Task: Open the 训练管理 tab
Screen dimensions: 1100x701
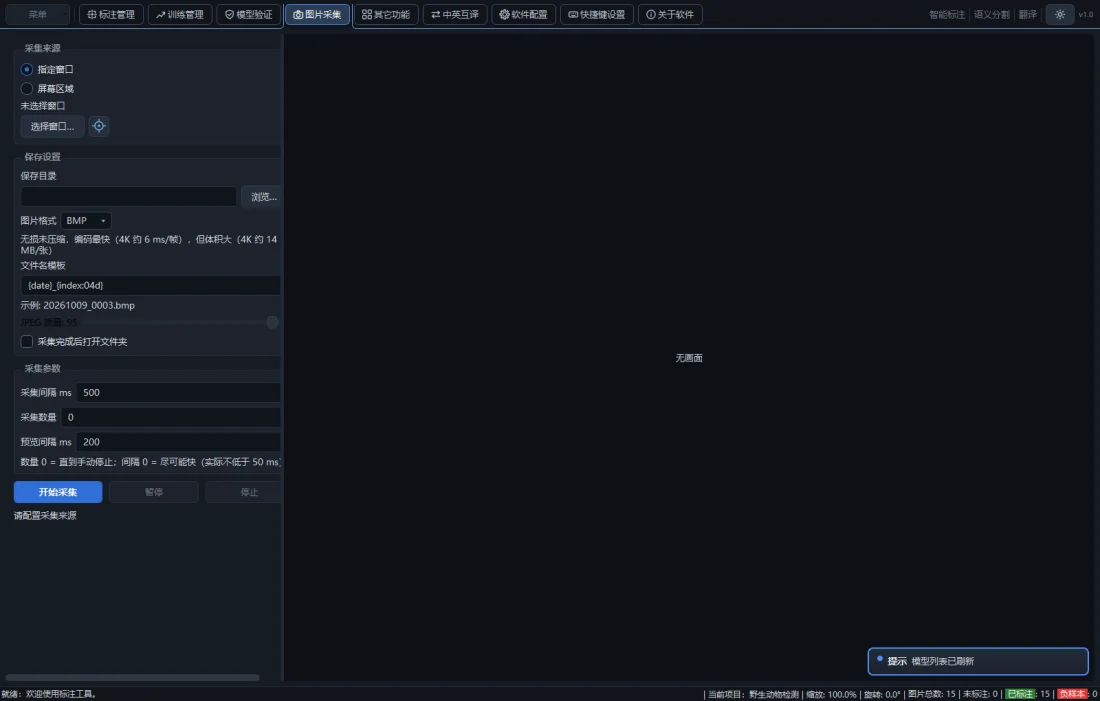Action: click(x=180, y=15)
